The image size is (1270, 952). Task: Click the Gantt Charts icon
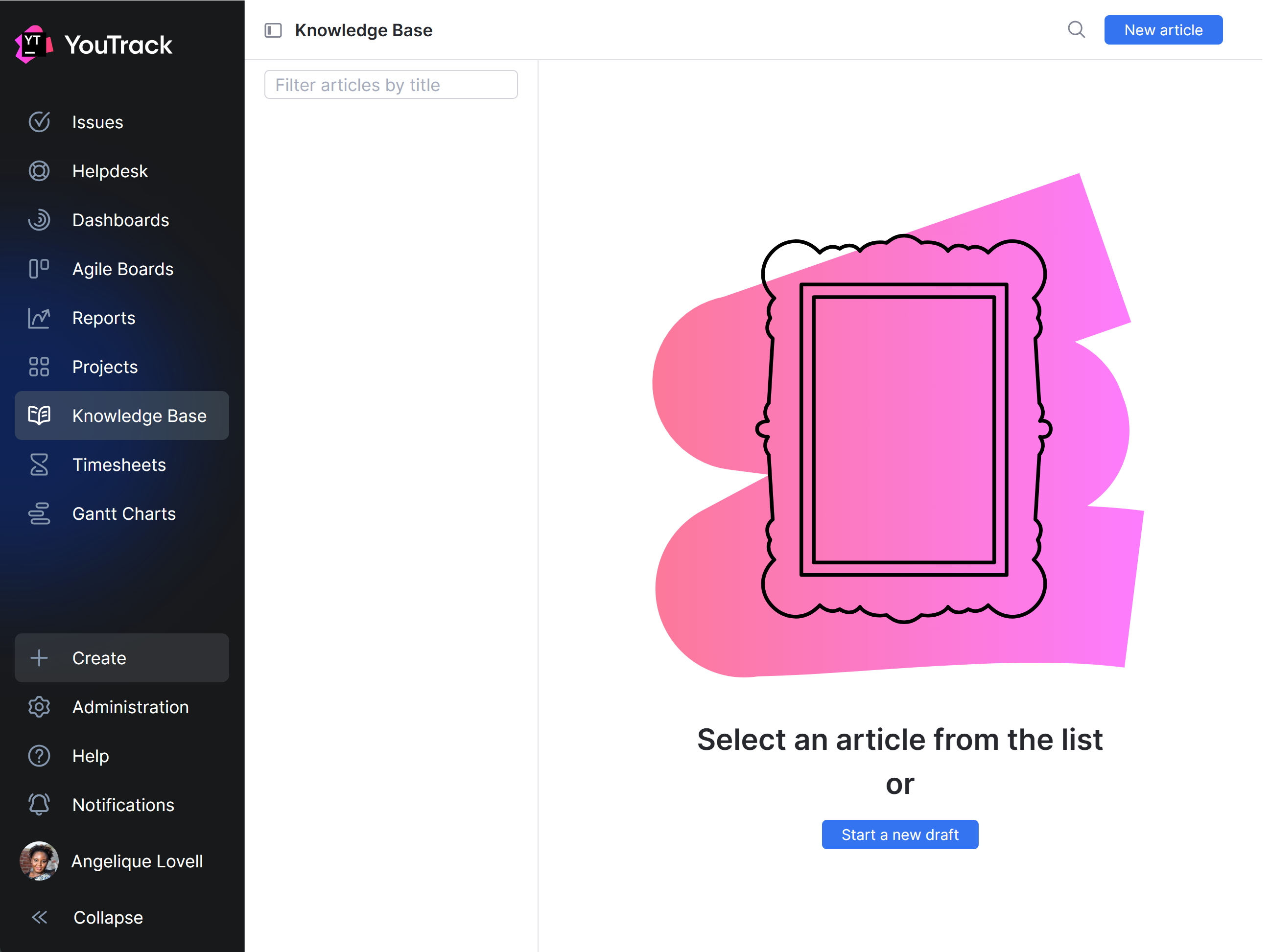[39, 513]
